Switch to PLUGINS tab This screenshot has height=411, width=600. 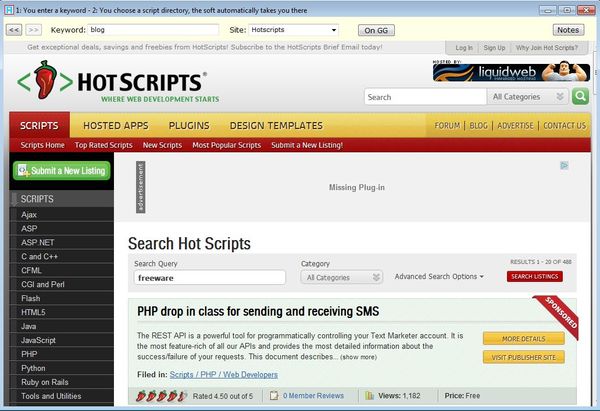click(x=189, y=126)
